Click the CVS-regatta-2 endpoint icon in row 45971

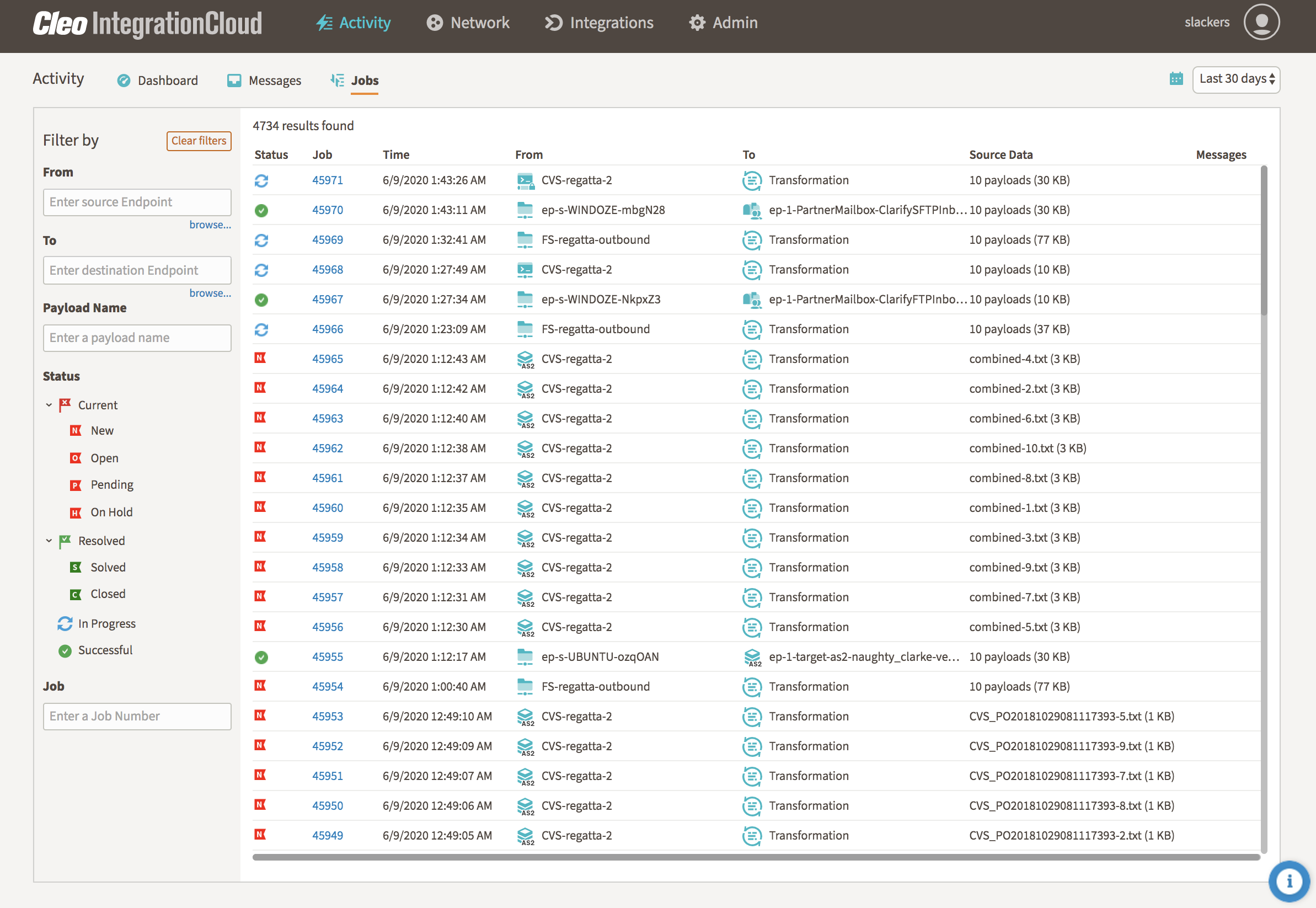coord(526,181)
